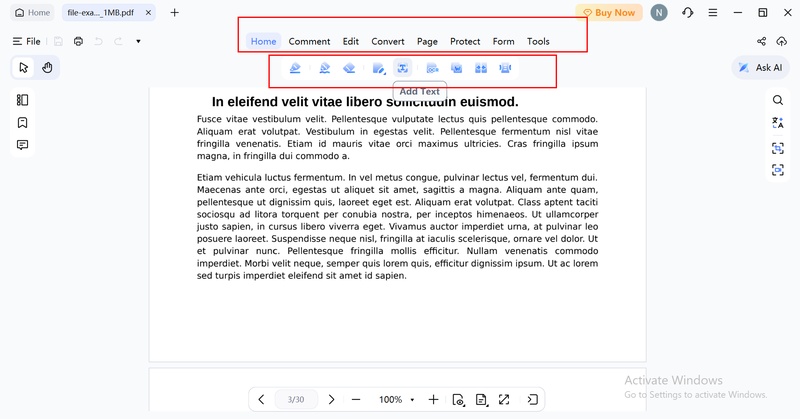The image size is (800, 419).
Task: Open a new tab with plus button
Action: coord(174,13)
